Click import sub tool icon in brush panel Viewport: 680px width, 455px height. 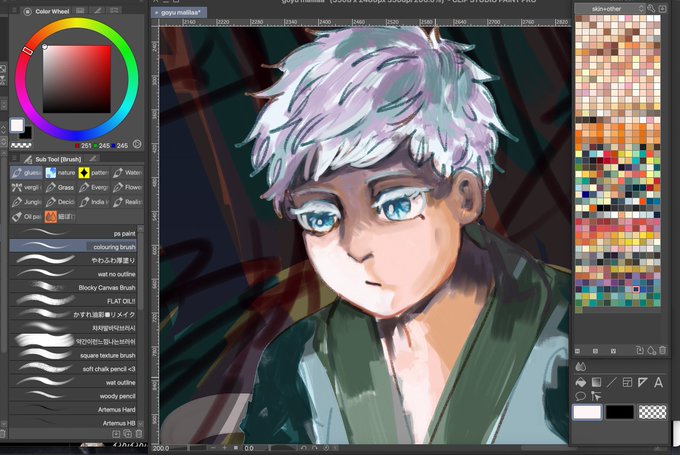tap(116, 433)
